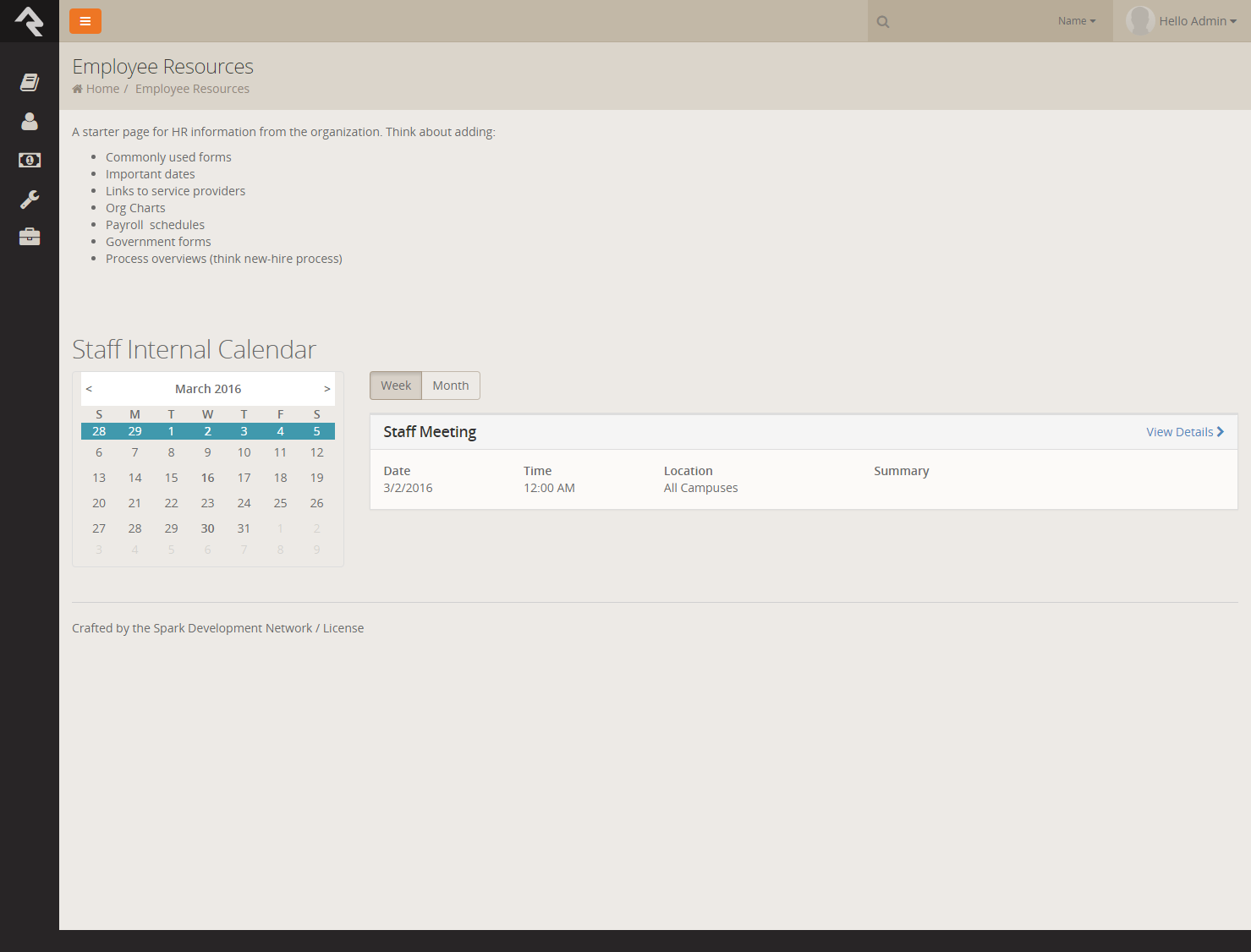Open the money icon in the sidebar
This screenshot has width=1251, height=952.
pos(30,160)
